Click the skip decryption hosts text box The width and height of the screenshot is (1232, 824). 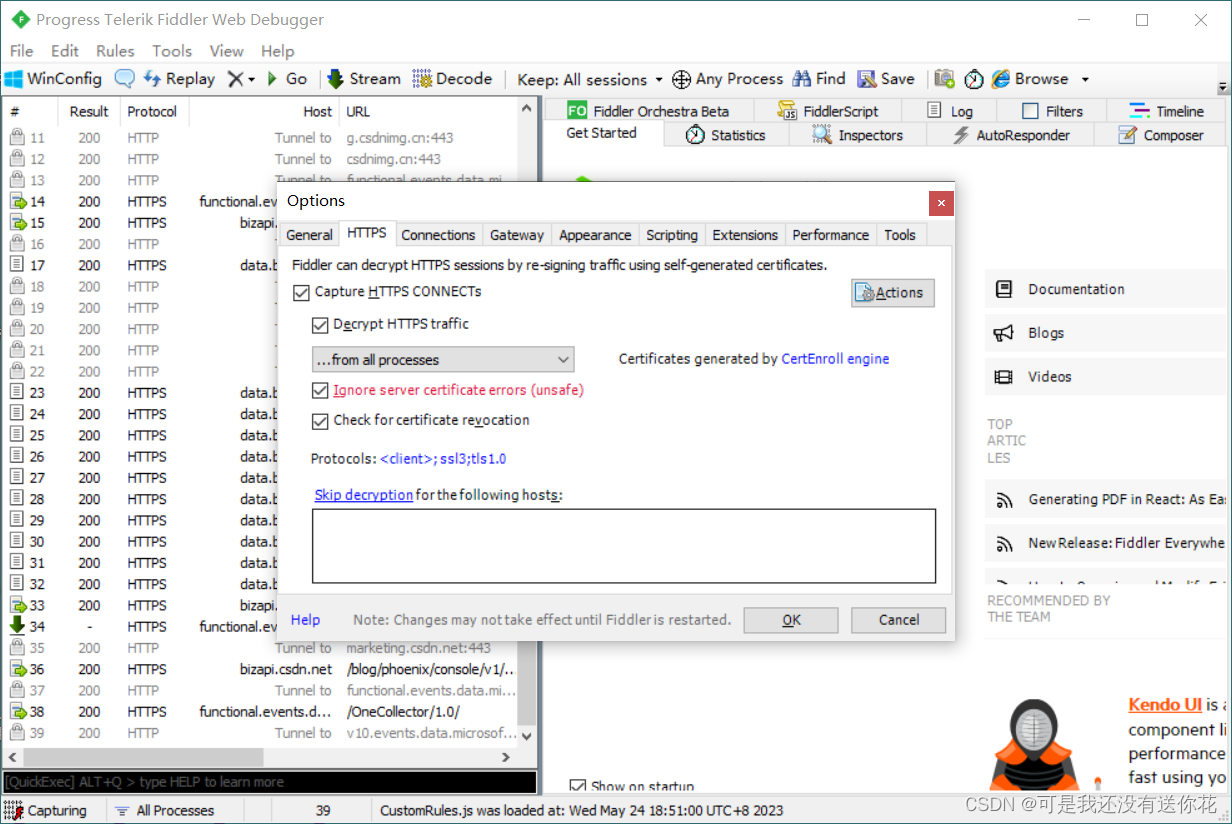point(624,544)
